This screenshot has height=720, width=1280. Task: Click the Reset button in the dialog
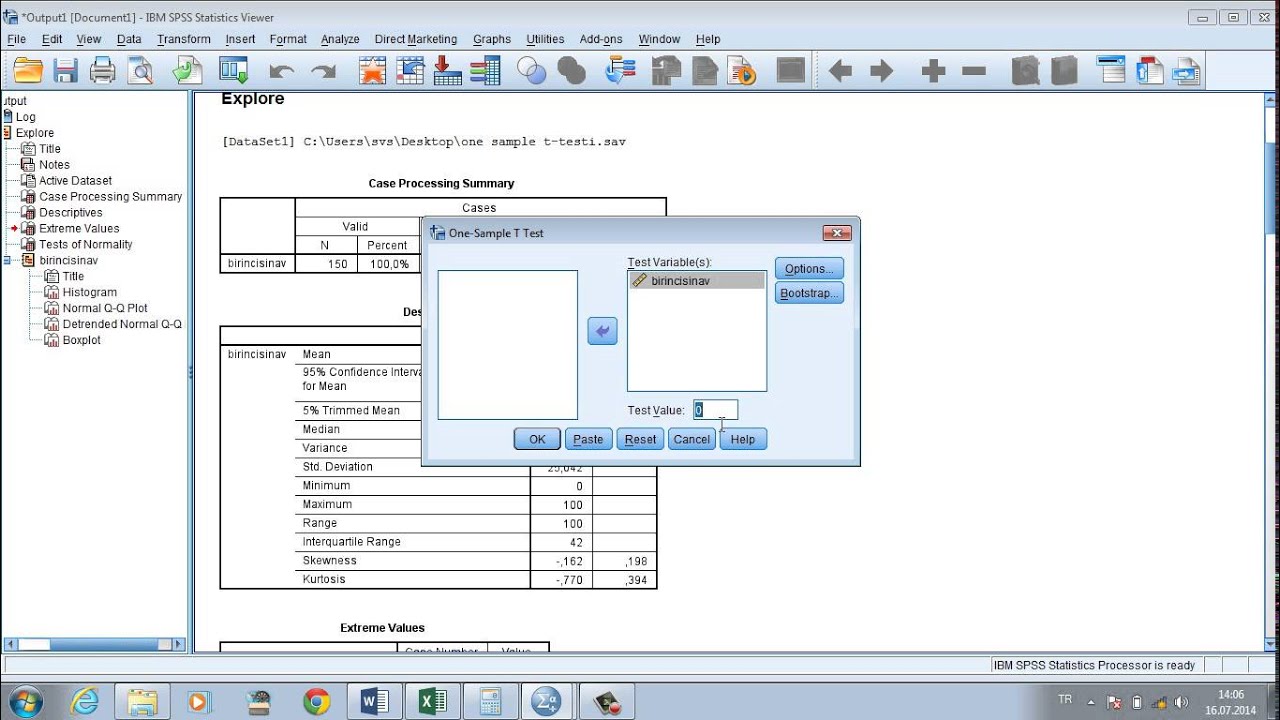640,439
